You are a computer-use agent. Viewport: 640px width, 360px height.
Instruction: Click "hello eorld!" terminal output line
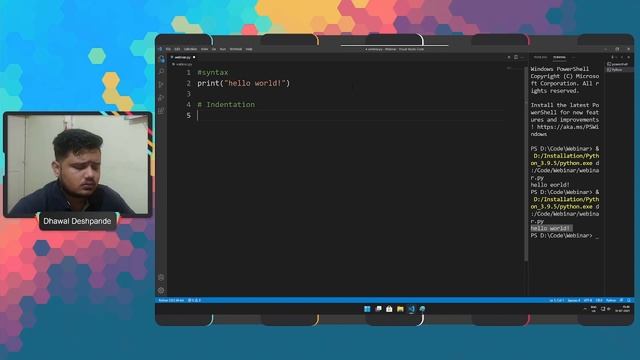(x=550, y=185)
